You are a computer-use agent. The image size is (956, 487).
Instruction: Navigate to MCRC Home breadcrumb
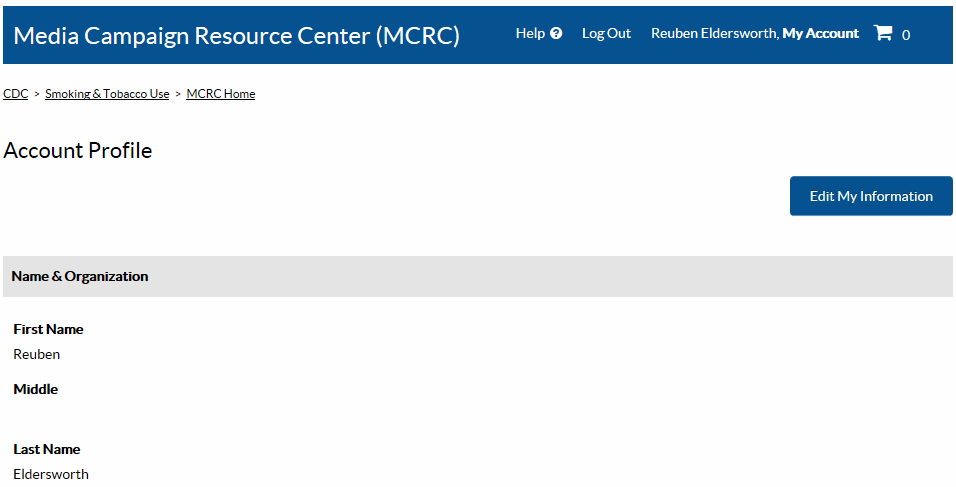(x=221, y=94)
